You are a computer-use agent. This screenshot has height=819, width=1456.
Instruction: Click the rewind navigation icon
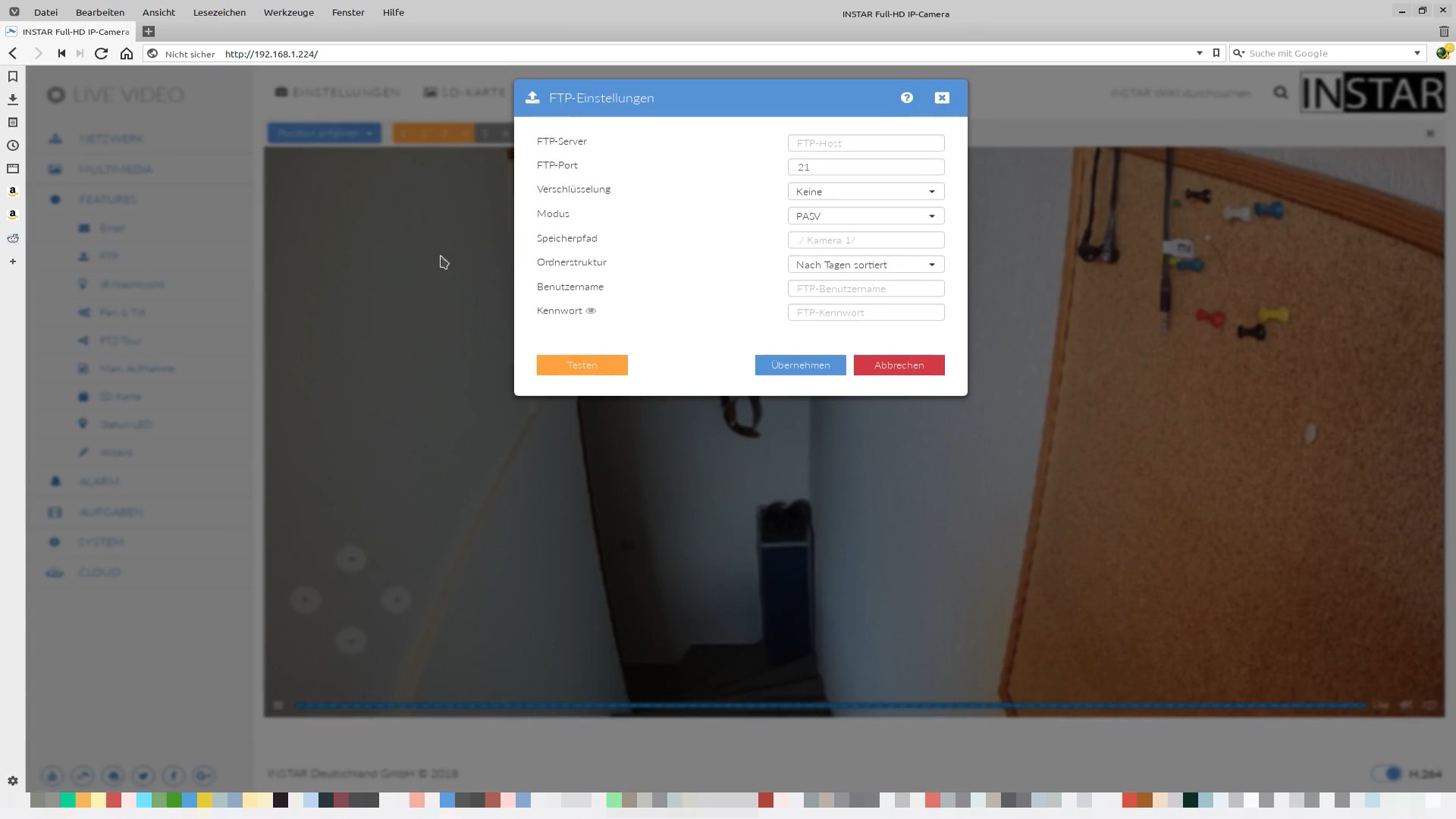point(61,53)
